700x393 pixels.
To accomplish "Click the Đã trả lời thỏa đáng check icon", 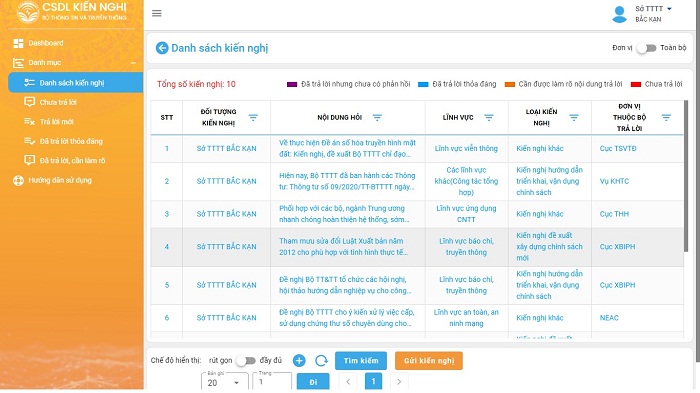I will [29, 141].
